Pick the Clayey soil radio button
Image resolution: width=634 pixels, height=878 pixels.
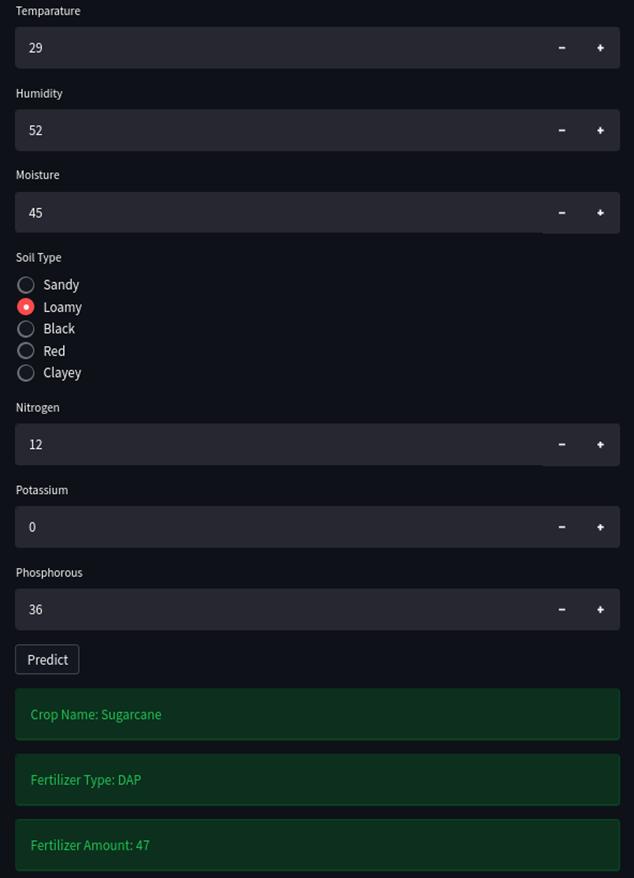(x=26, y=373)
